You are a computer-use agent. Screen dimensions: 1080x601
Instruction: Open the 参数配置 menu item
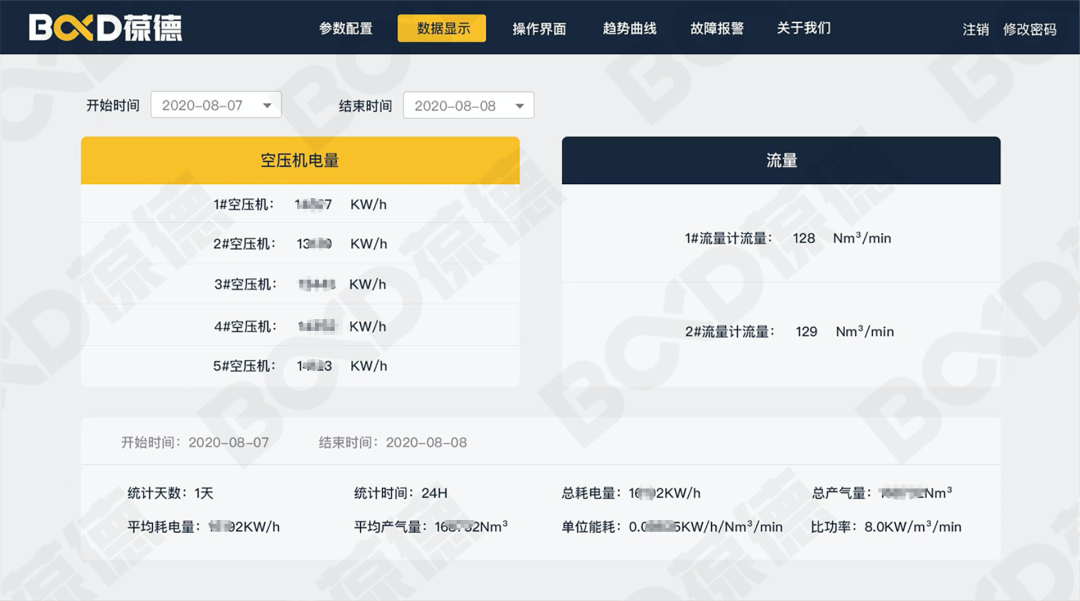coord(346,29)
